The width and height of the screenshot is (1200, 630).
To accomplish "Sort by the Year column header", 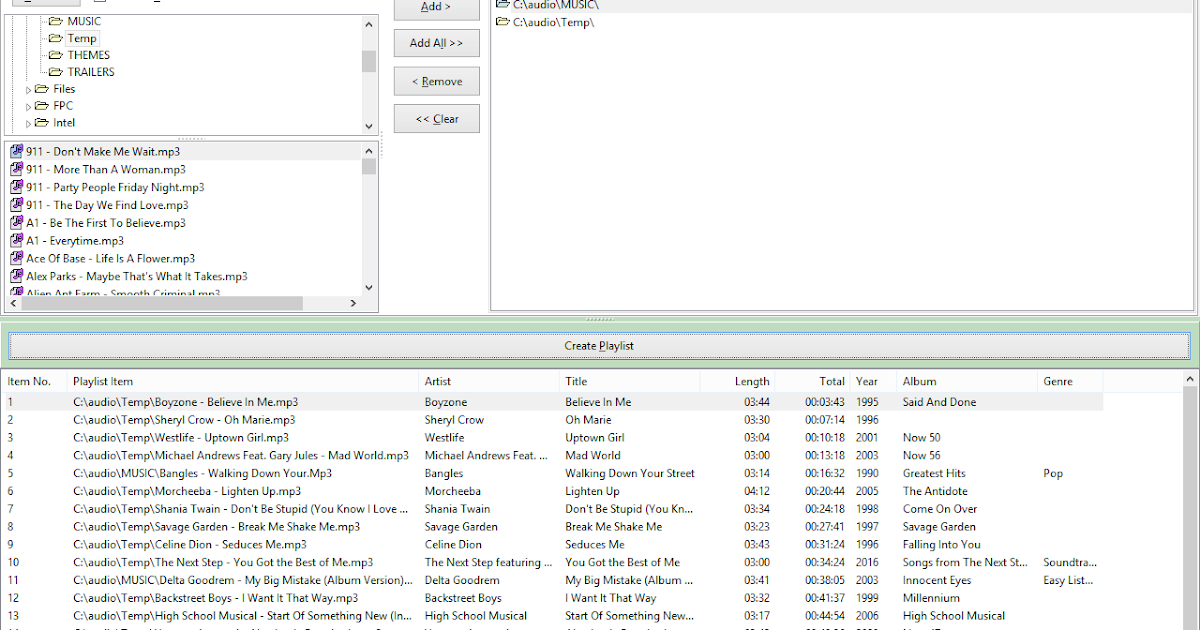I will tap(874, 381).
